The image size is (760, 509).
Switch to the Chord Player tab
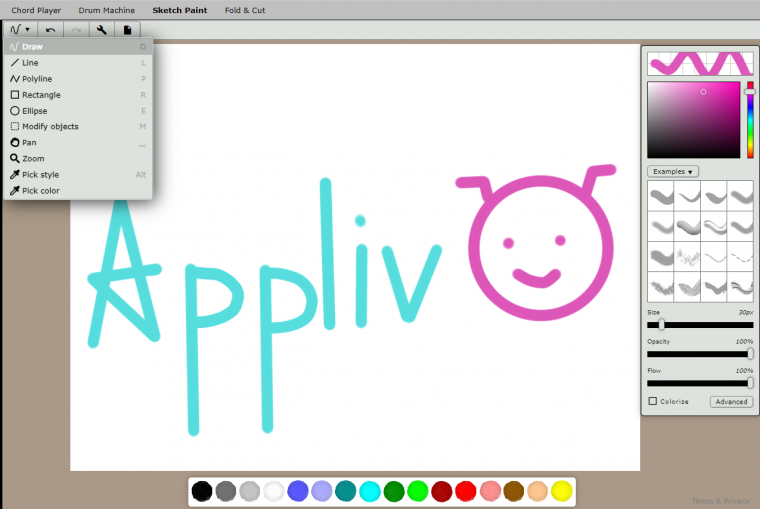(36, 10)
